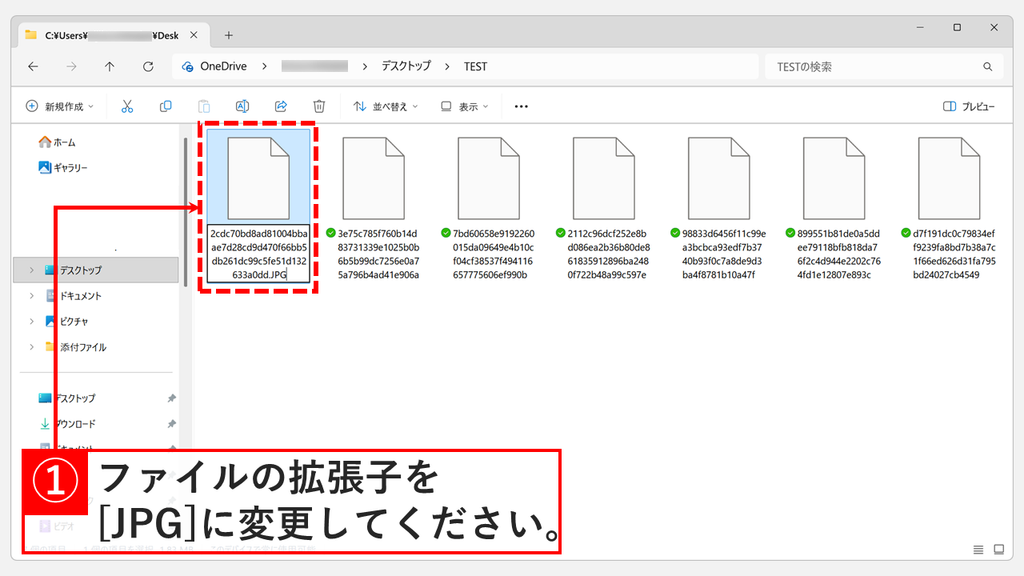Toggle the プレビュー preview pane

[969, 106]
